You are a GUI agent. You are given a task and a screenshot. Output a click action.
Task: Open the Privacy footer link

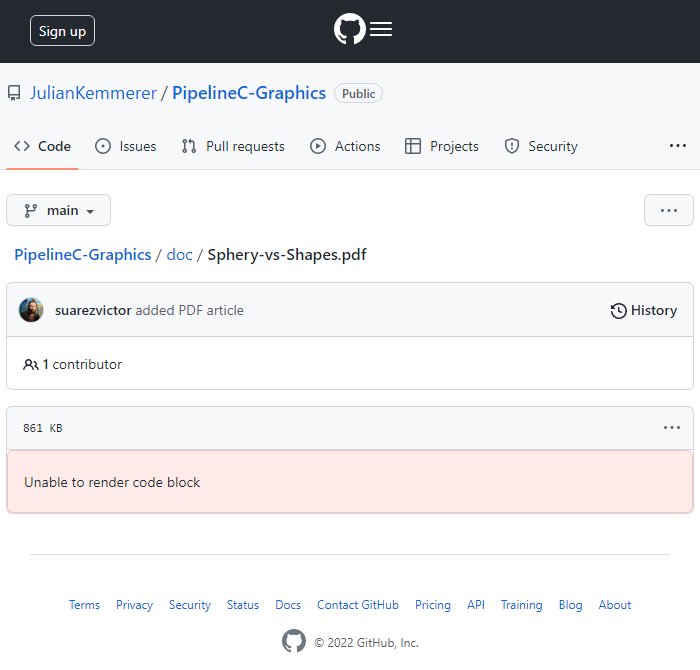tap(134, 605)
